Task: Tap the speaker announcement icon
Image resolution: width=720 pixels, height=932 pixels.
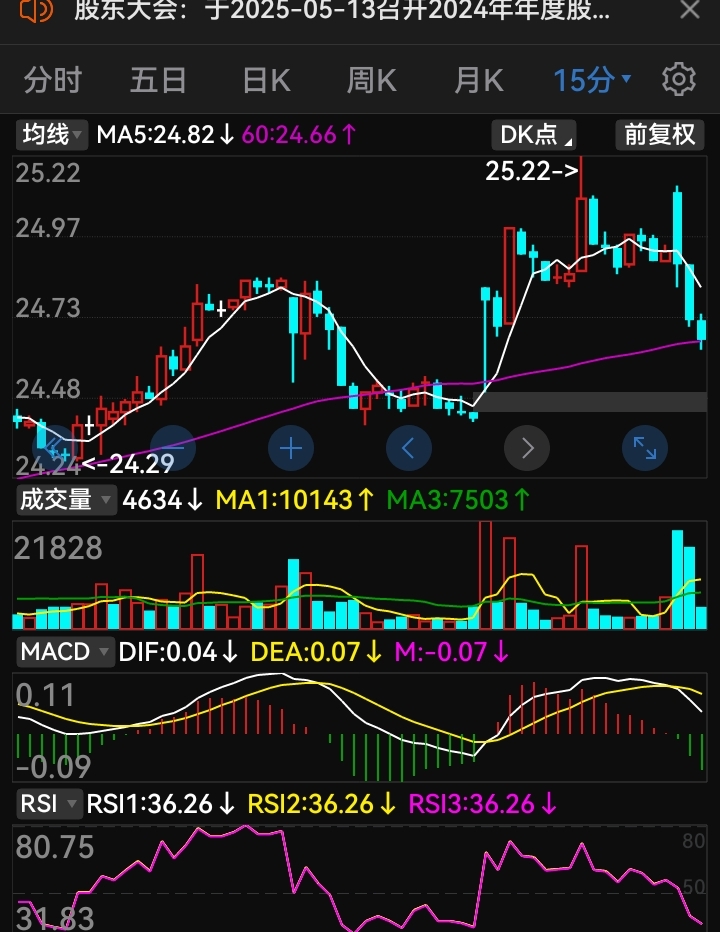Action: click(x=36, y=9)
